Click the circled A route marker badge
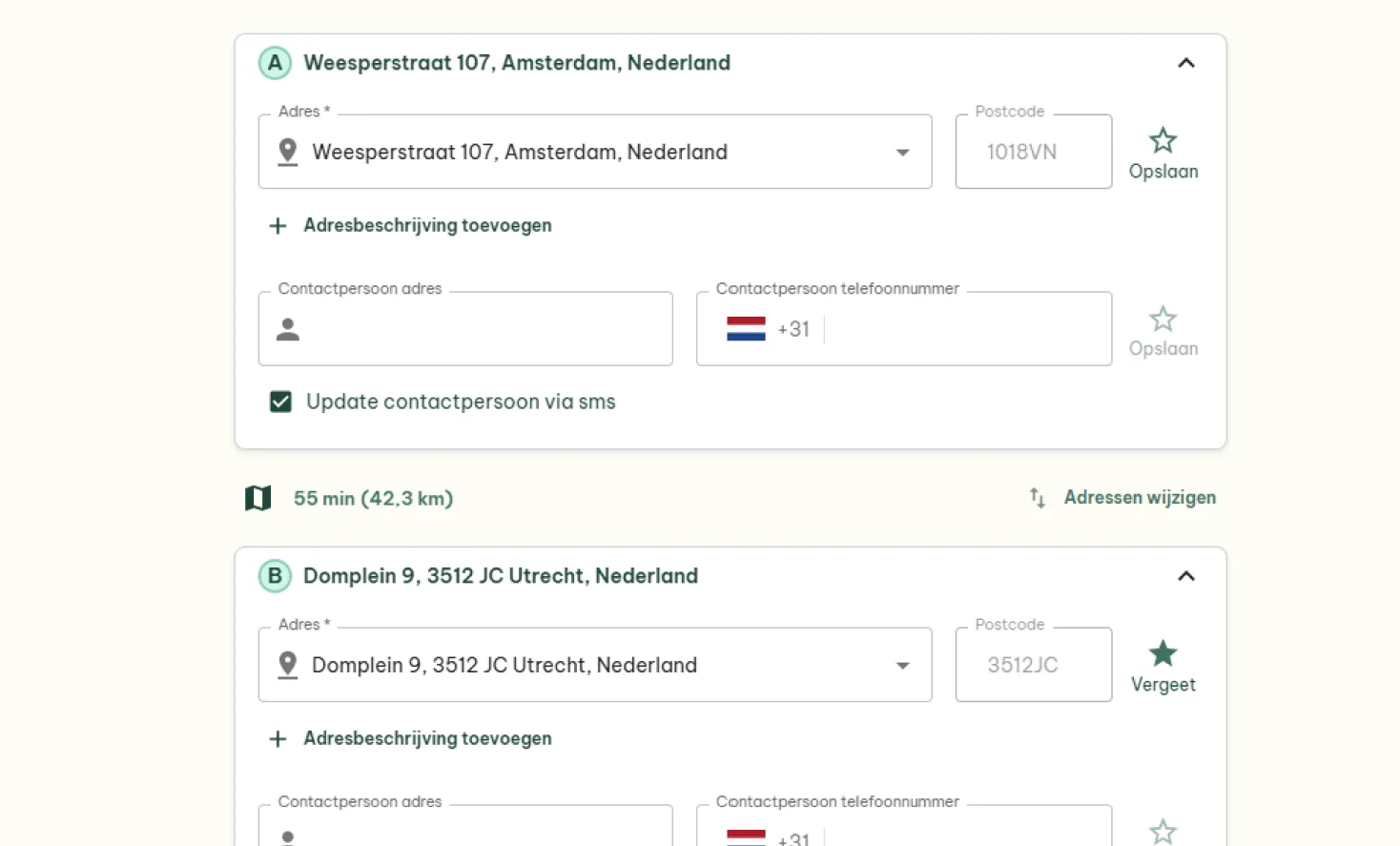 (275, 63)
